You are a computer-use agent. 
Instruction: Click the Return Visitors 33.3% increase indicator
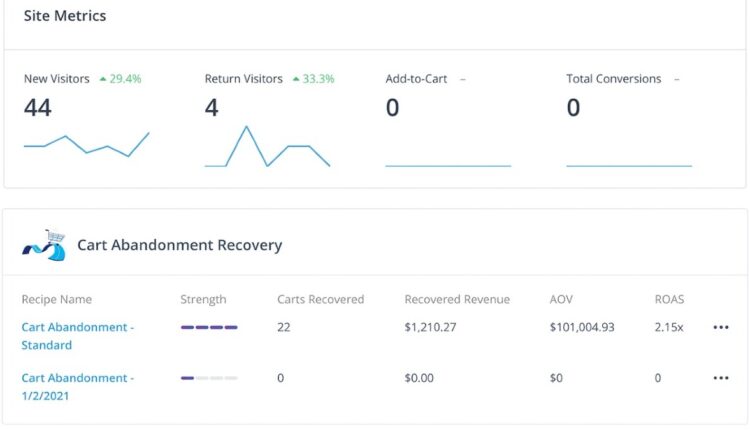tap(313, 79)
